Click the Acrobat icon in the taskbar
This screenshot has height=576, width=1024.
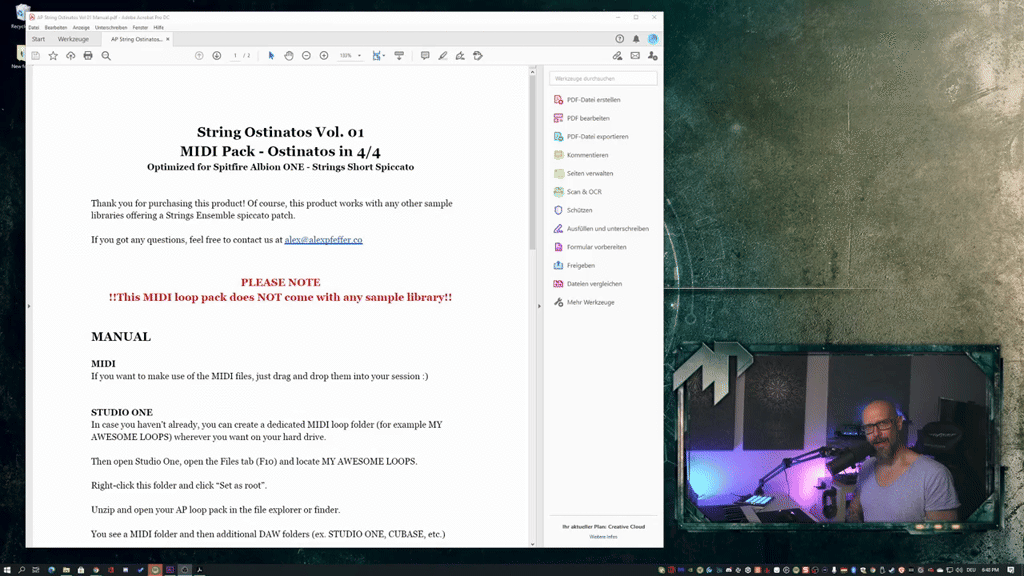pos(199,570)
